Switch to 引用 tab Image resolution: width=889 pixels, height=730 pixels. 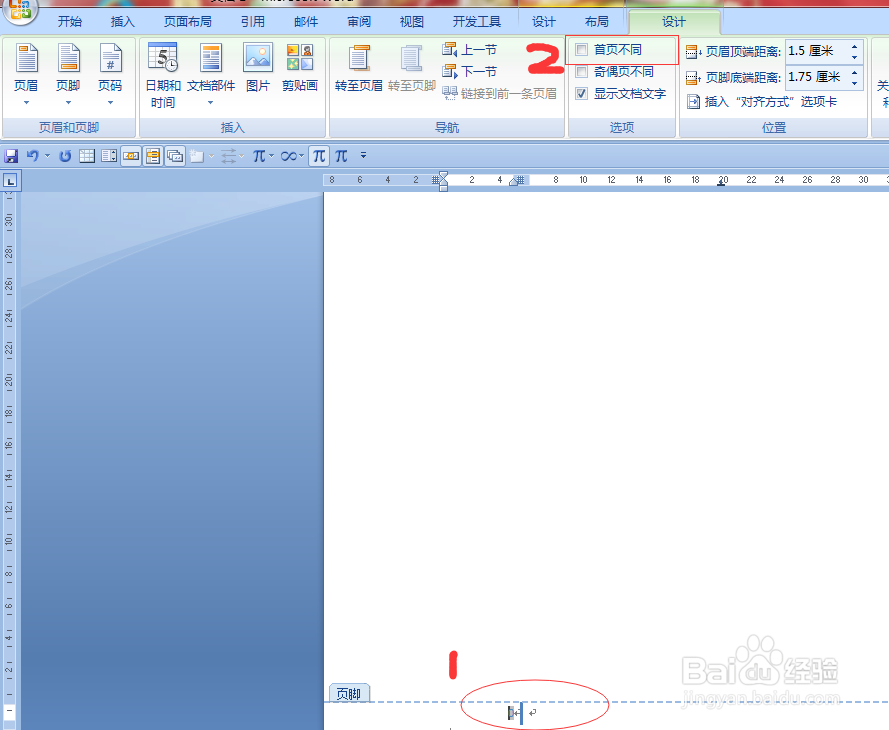[x=253, y=22]
